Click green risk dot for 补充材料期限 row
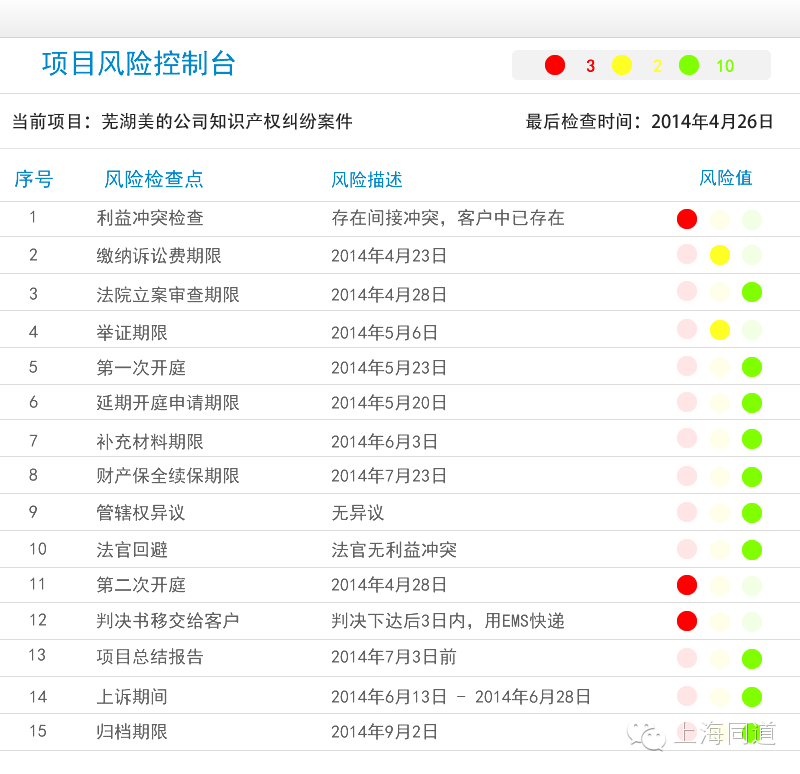 (752, 439)
